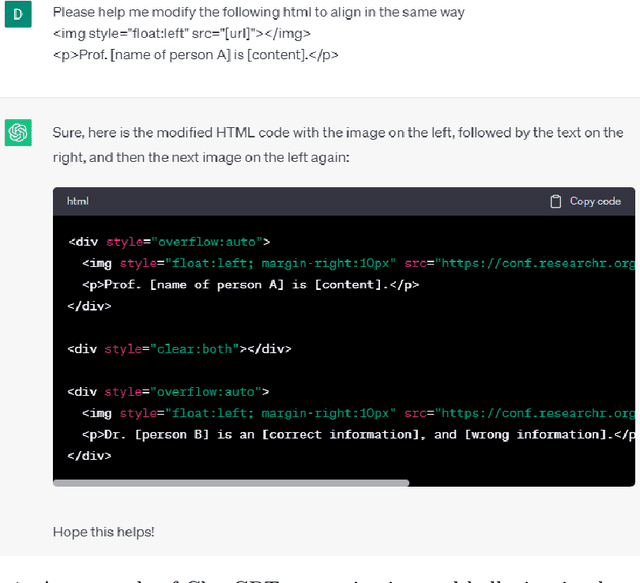640x583 pixels.
Task: Click the first "overflow:auto" div opening line
Action: (169, 241)
